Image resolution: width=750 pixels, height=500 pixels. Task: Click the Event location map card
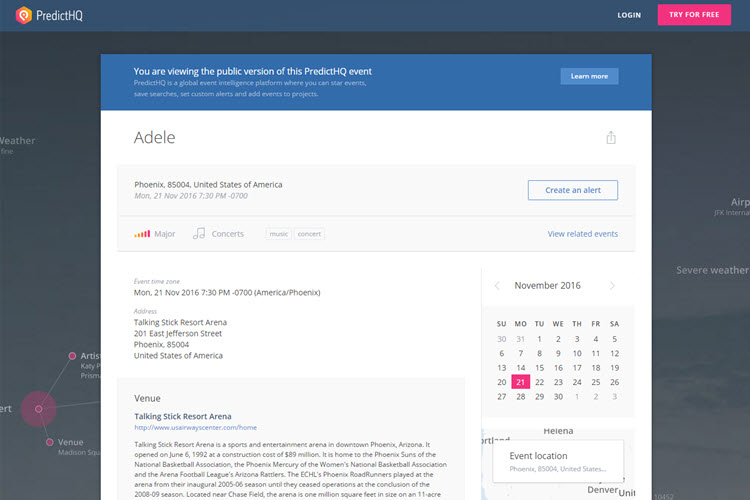click(558, 461)
